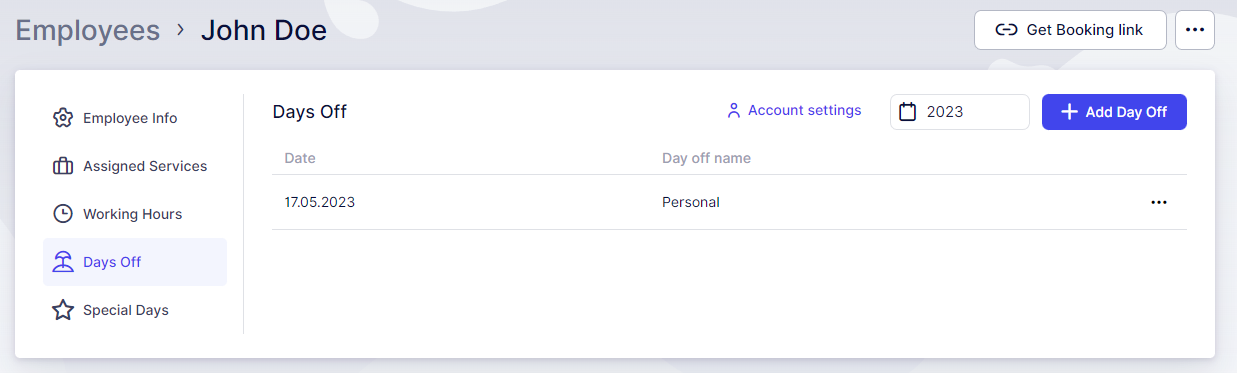Image resolution: width=1237 pixels, height=373 pixels.
Task: Select the 17.05.2023 day off row
Action: 729,202
